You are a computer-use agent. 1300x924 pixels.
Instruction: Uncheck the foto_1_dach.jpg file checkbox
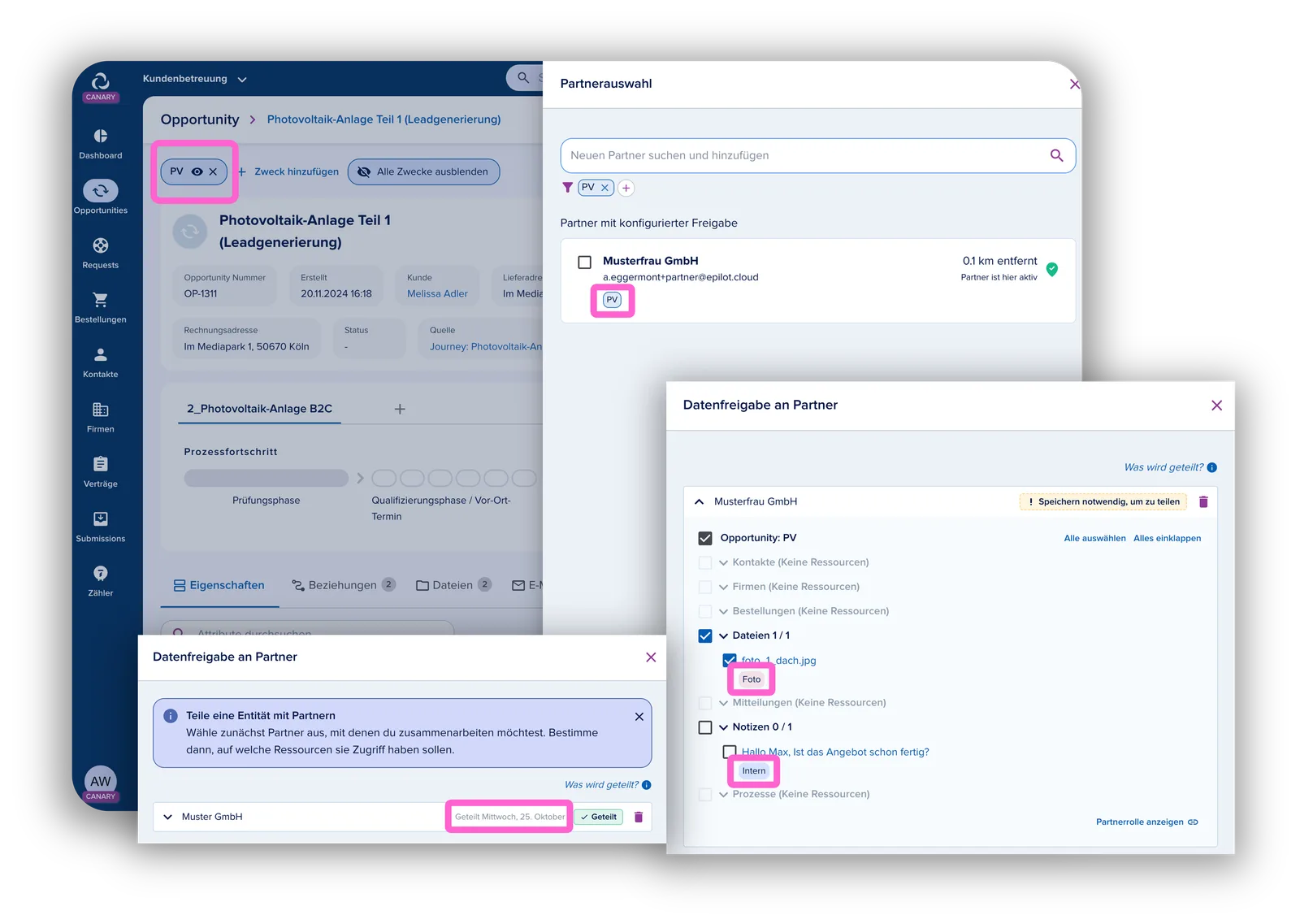tap(730, 660)
